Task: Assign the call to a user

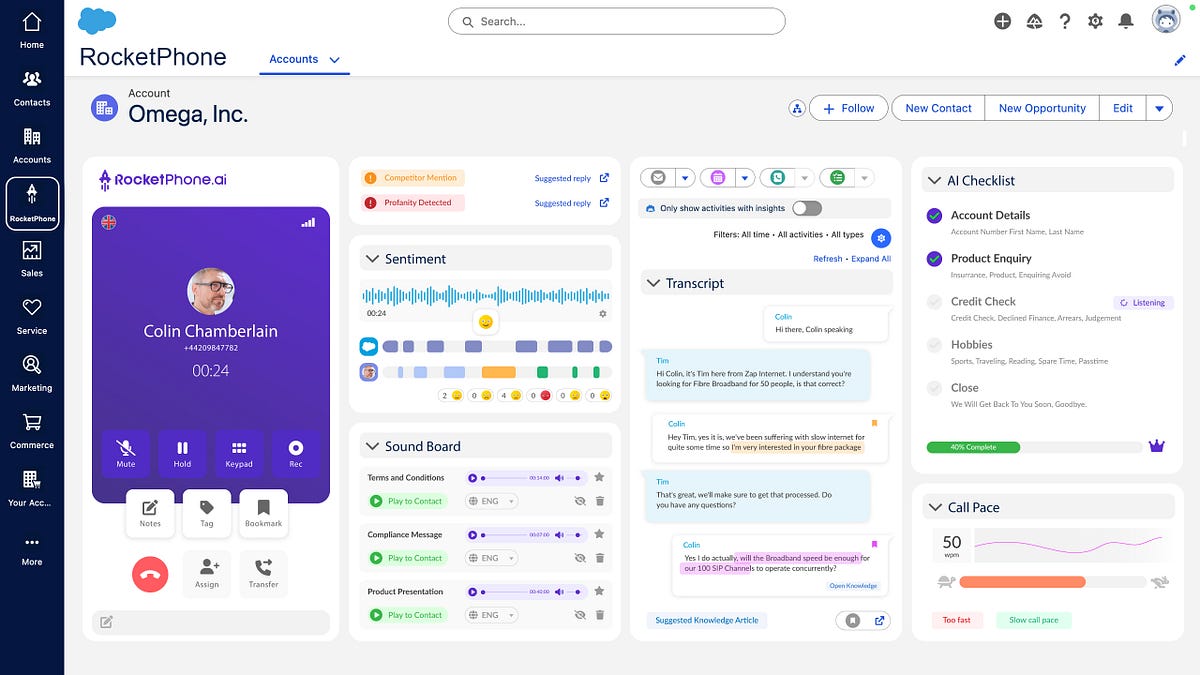Action: [207, 574]
